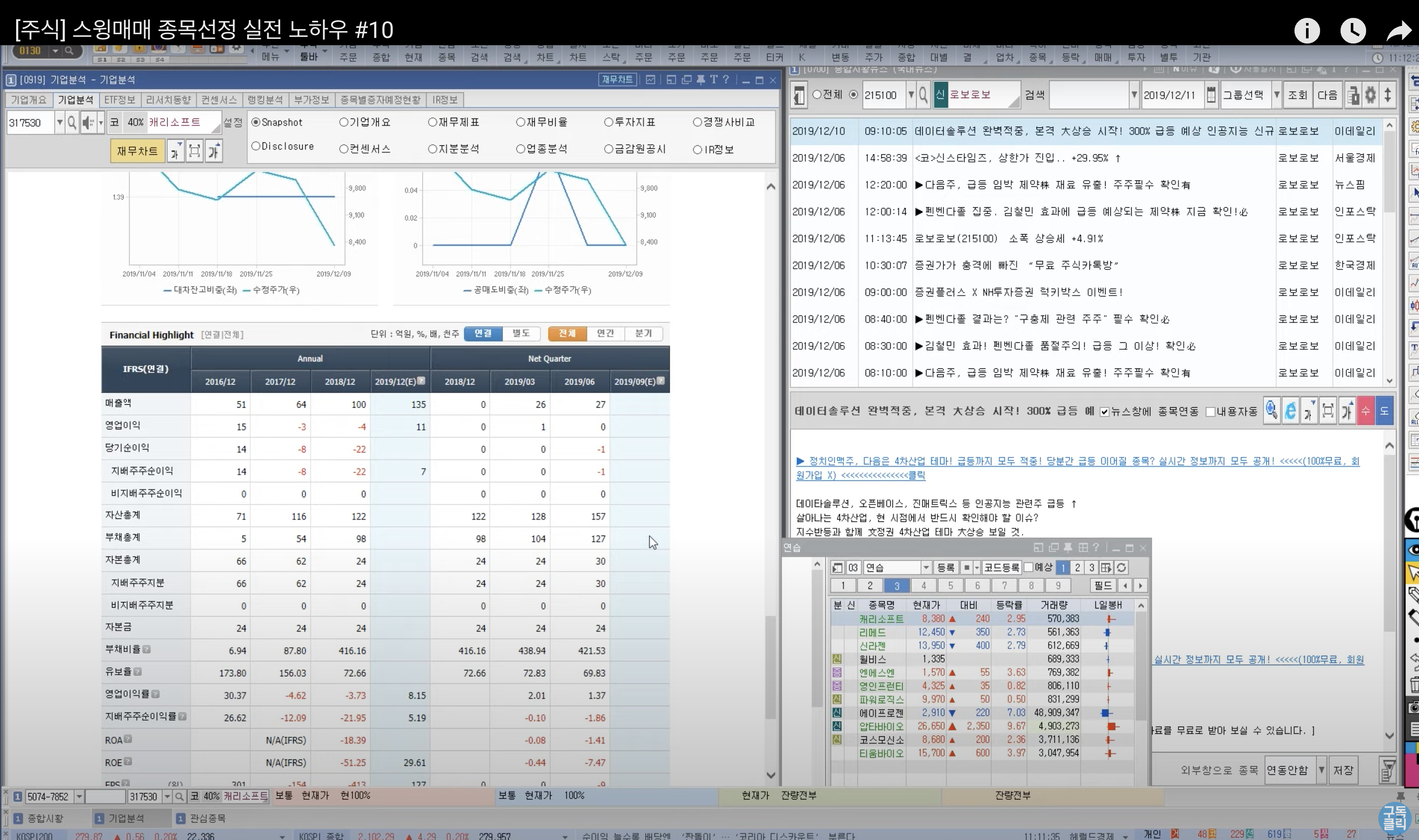Expand stock code 215100 dropdown arrow
Viewport: 1419px width, 840px height.
[x=911, y=95]
